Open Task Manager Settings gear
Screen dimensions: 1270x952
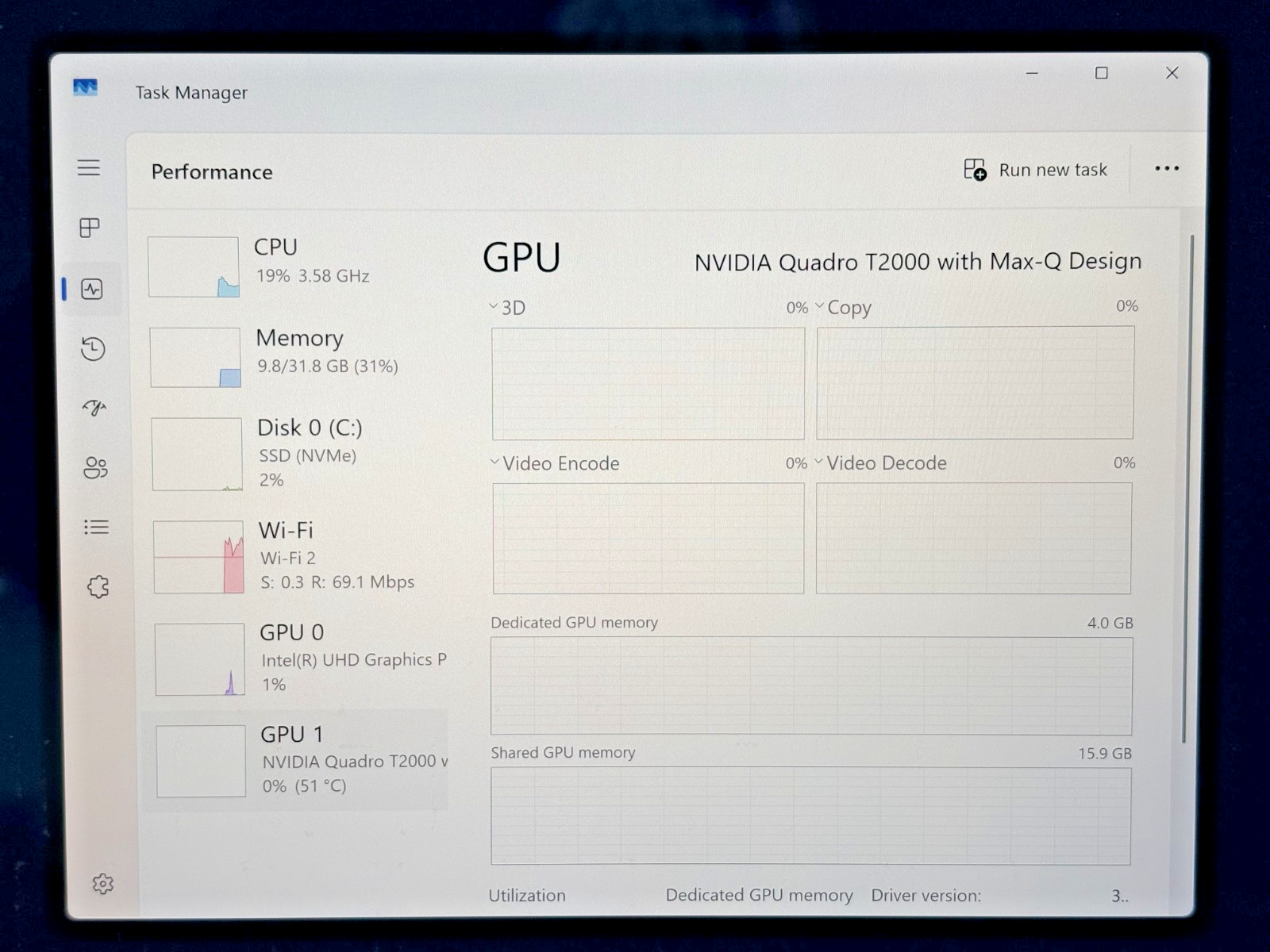point(102,884)
